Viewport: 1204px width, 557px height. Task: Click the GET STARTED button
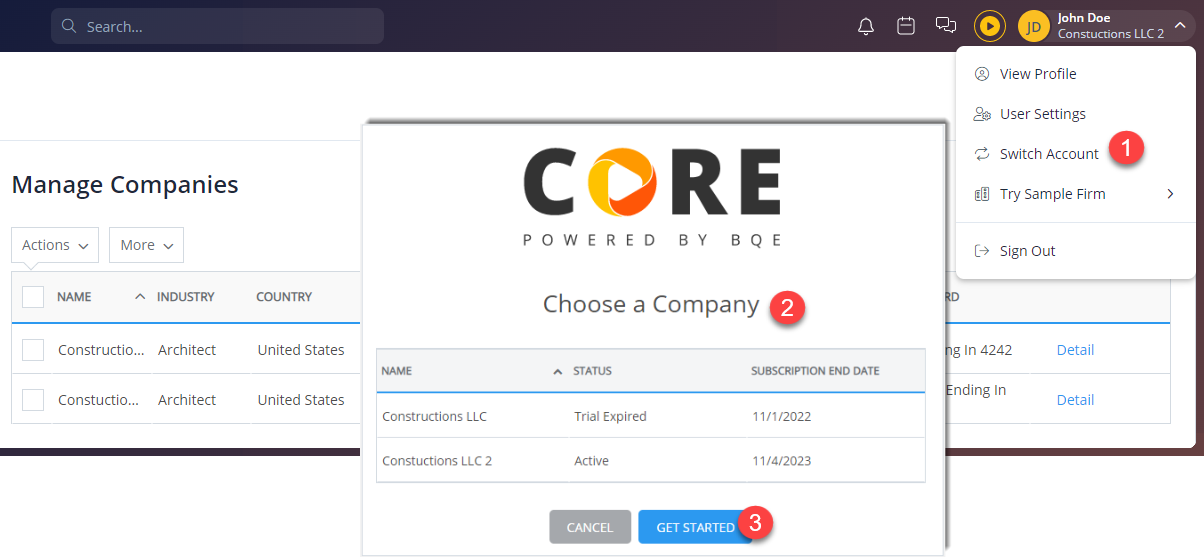click(695, 527)
